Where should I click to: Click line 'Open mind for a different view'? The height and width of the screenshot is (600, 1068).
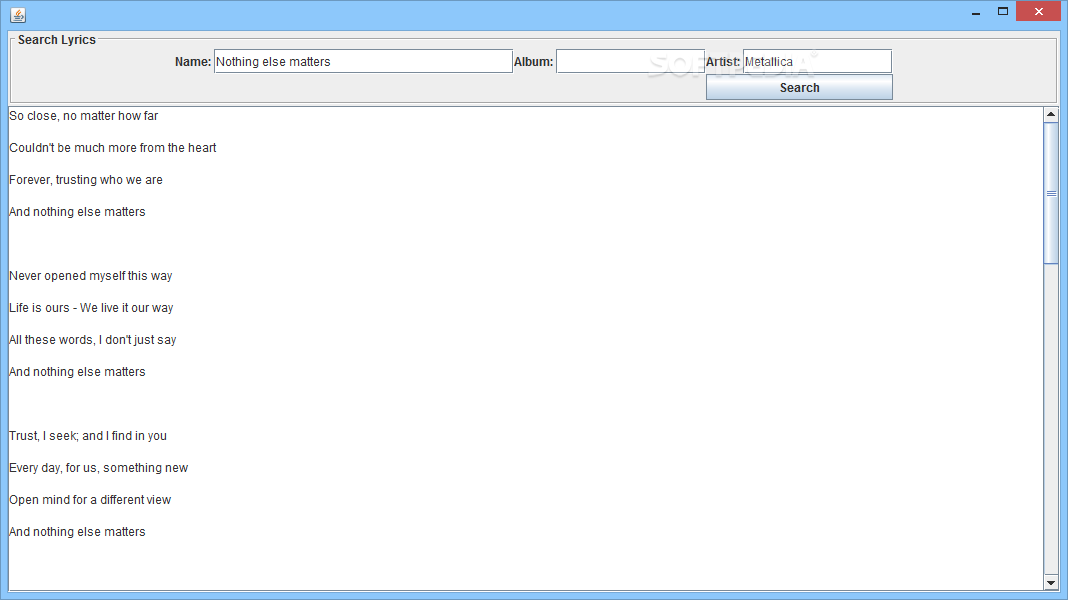click(90, 500)
